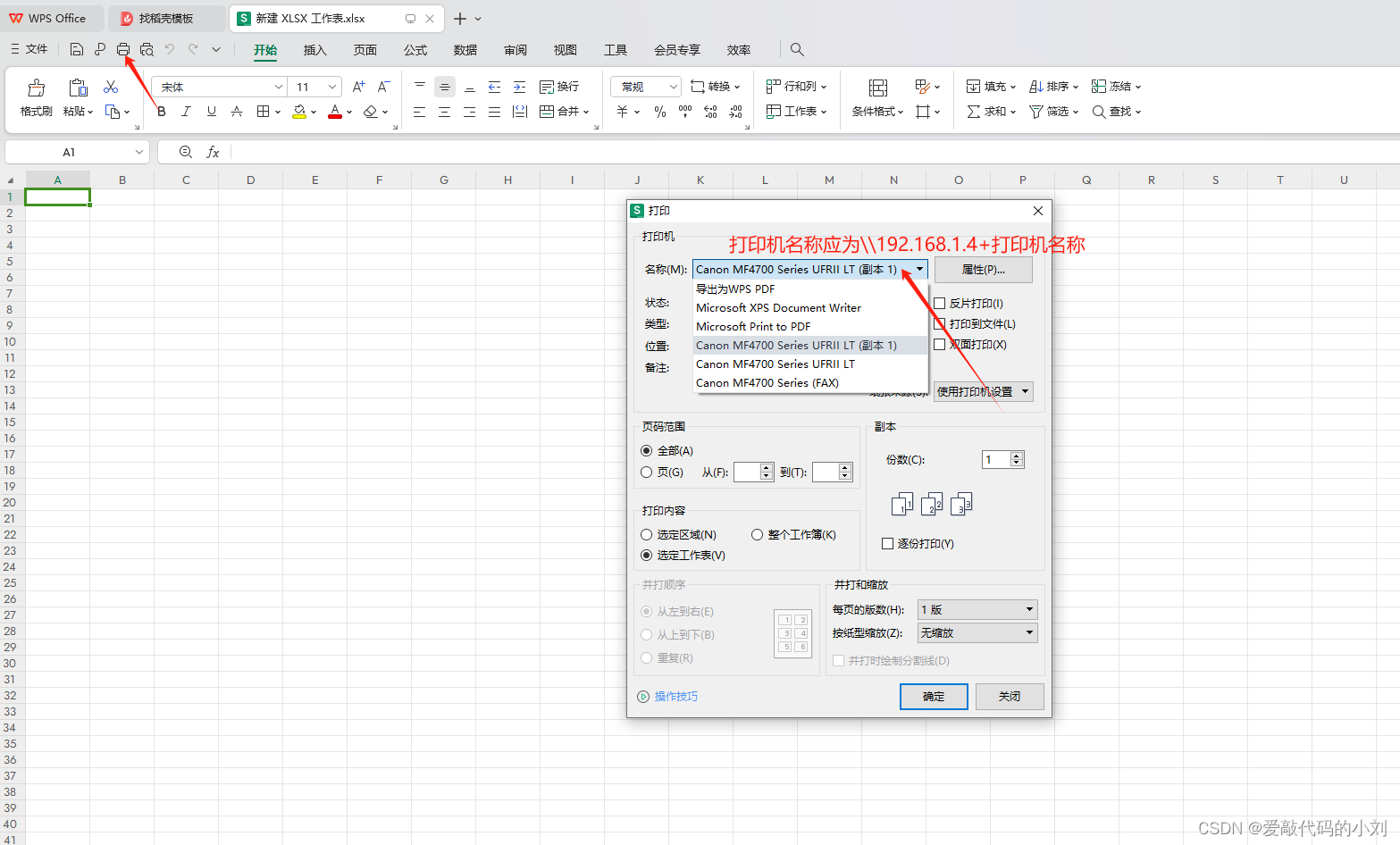Open printer 属性(P)... button

click(984, 269)
